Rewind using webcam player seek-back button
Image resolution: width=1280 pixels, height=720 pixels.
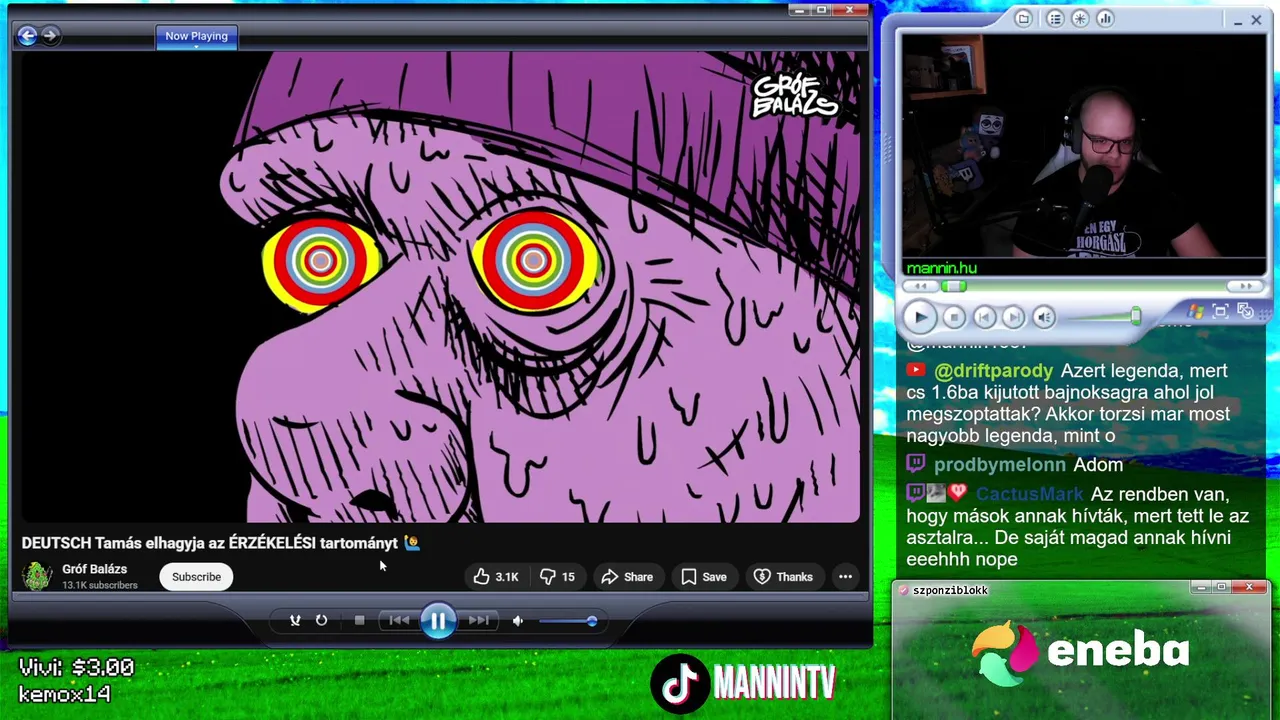[920, 286]
